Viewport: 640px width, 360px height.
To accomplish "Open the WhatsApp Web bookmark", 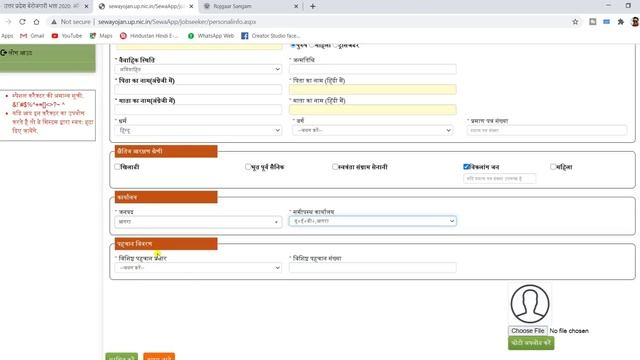I will click(x=211, y=36).
